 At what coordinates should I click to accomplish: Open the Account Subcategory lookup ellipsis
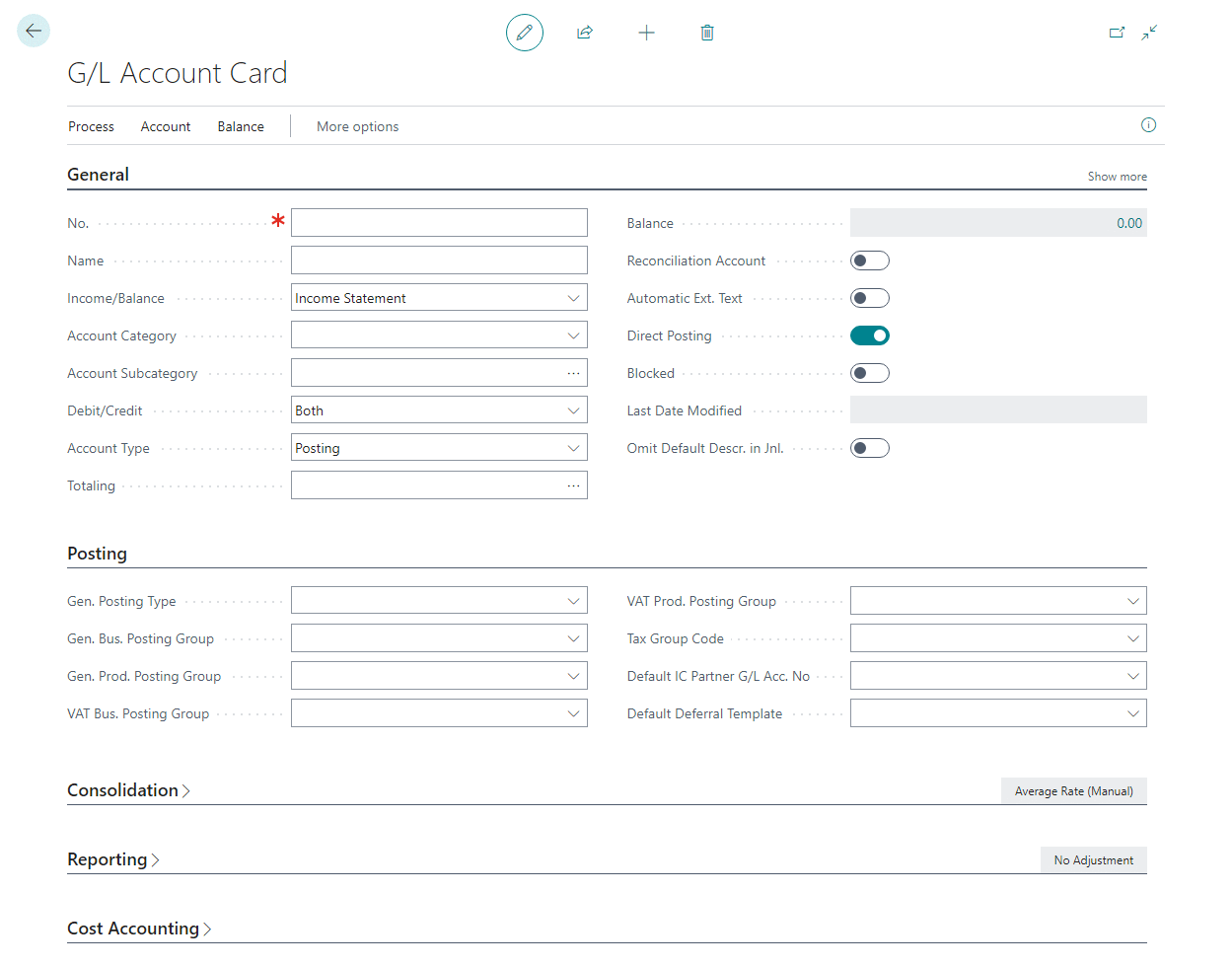575,372
